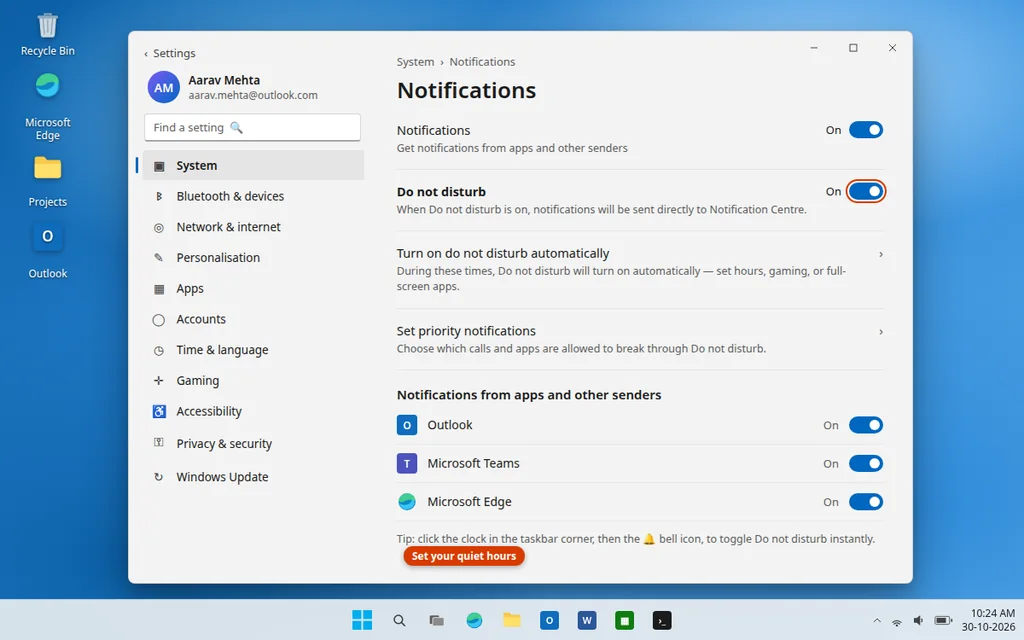Click Microsoft Teams app icon in list
Image resolution: width=1024 pixels, height=640 pixels.
(407, 464)
